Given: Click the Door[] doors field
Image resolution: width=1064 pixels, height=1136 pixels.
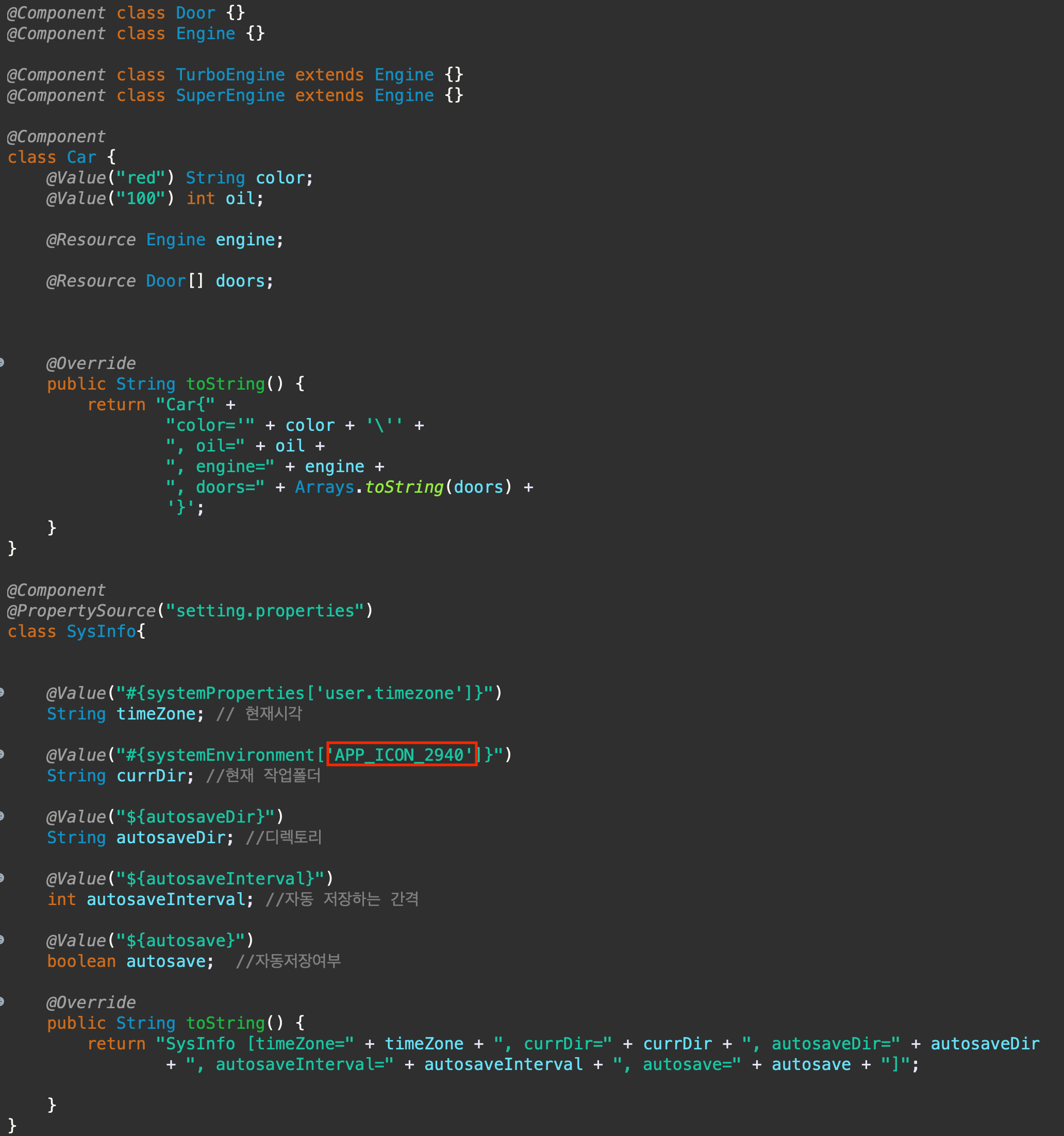Looking at the screenshot, I should tap(240, 281).
